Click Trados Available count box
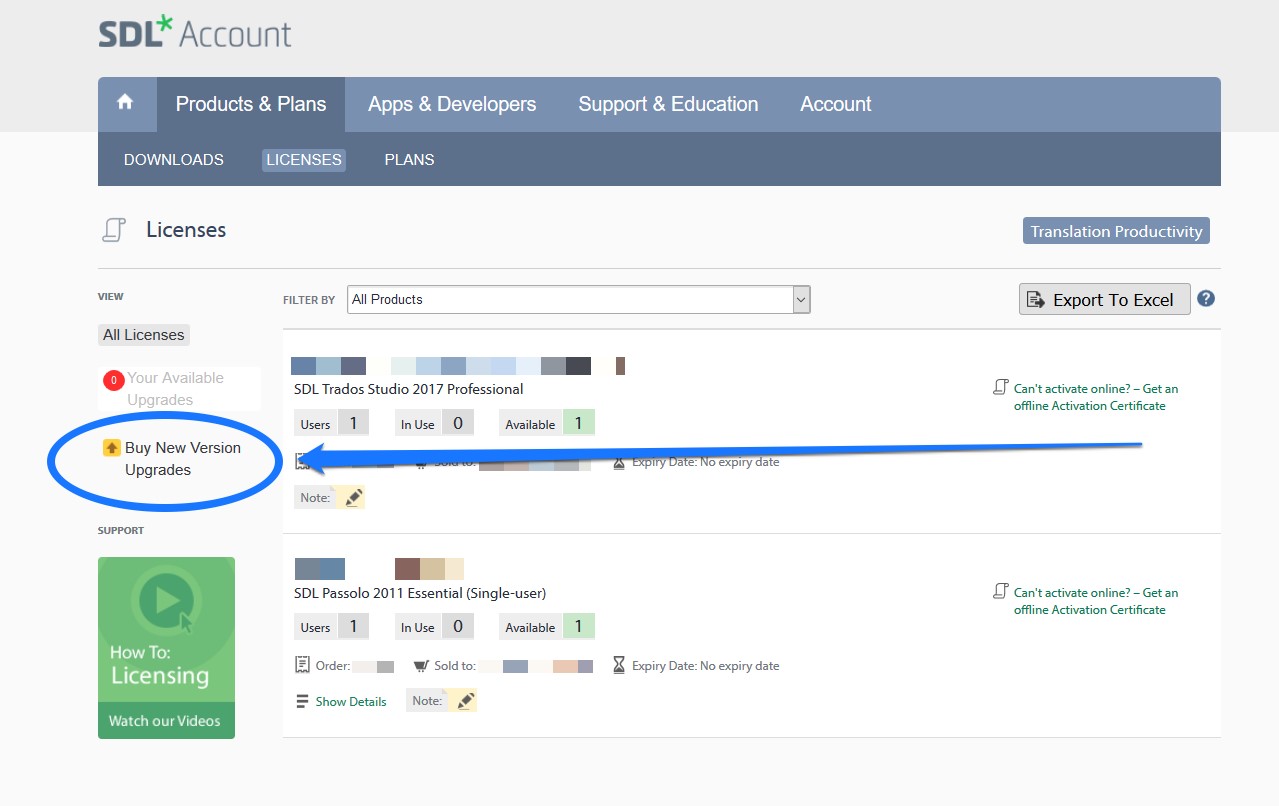Screen dimensions: 1279x806 (x=547, y=423)
